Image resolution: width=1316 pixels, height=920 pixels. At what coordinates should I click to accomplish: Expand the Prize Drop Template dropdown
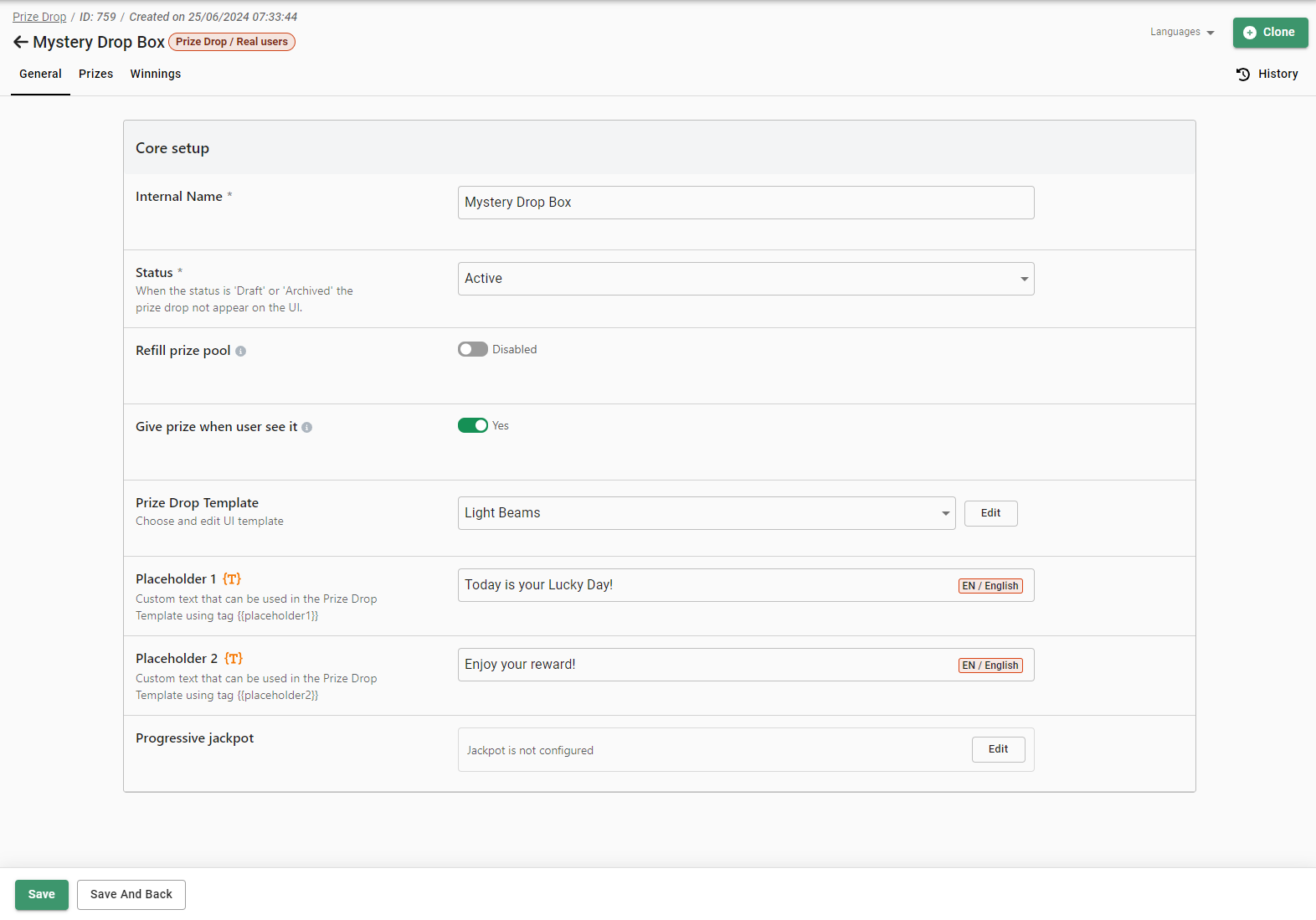tap(706, 513)
